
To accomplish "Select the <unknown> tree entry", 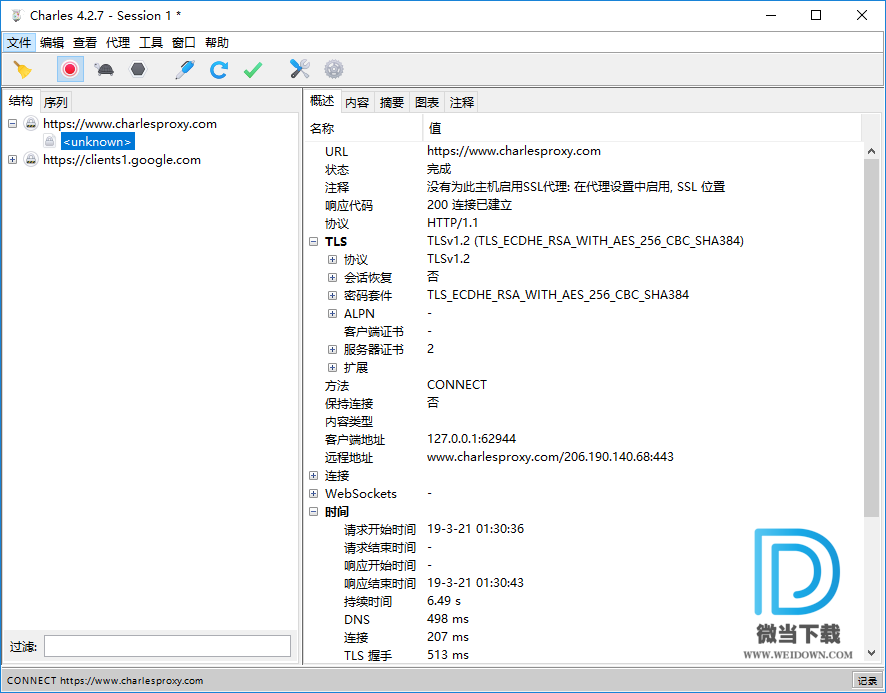I will point(98,141).
